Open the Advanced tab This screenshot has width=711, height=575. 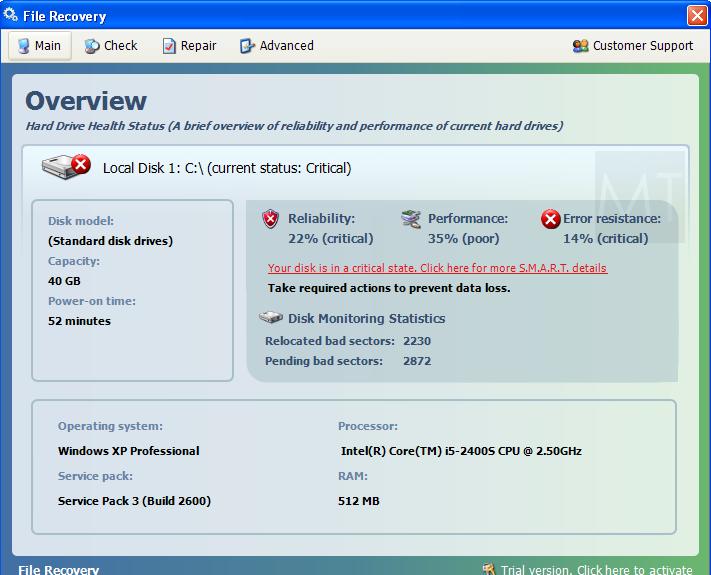click(x=277, y=46)
